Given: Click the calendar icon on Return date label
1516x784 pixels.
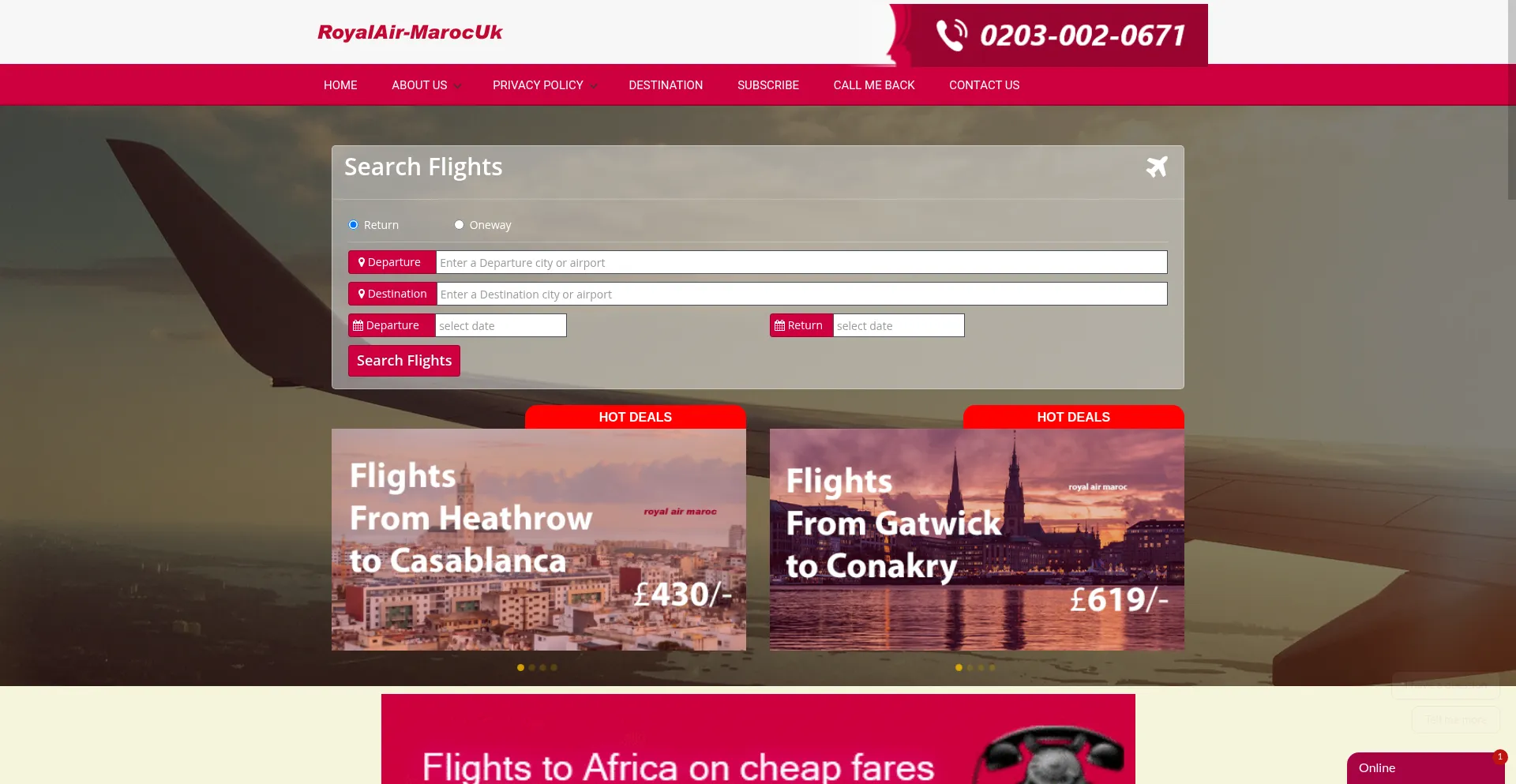Looking at the screenshot, I should tap(780, 325).
